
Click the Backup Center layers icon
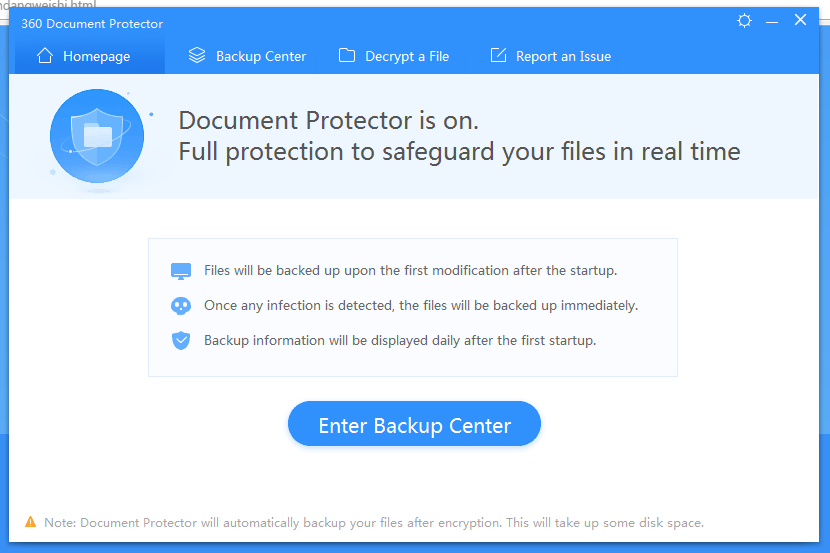[197, 55]
